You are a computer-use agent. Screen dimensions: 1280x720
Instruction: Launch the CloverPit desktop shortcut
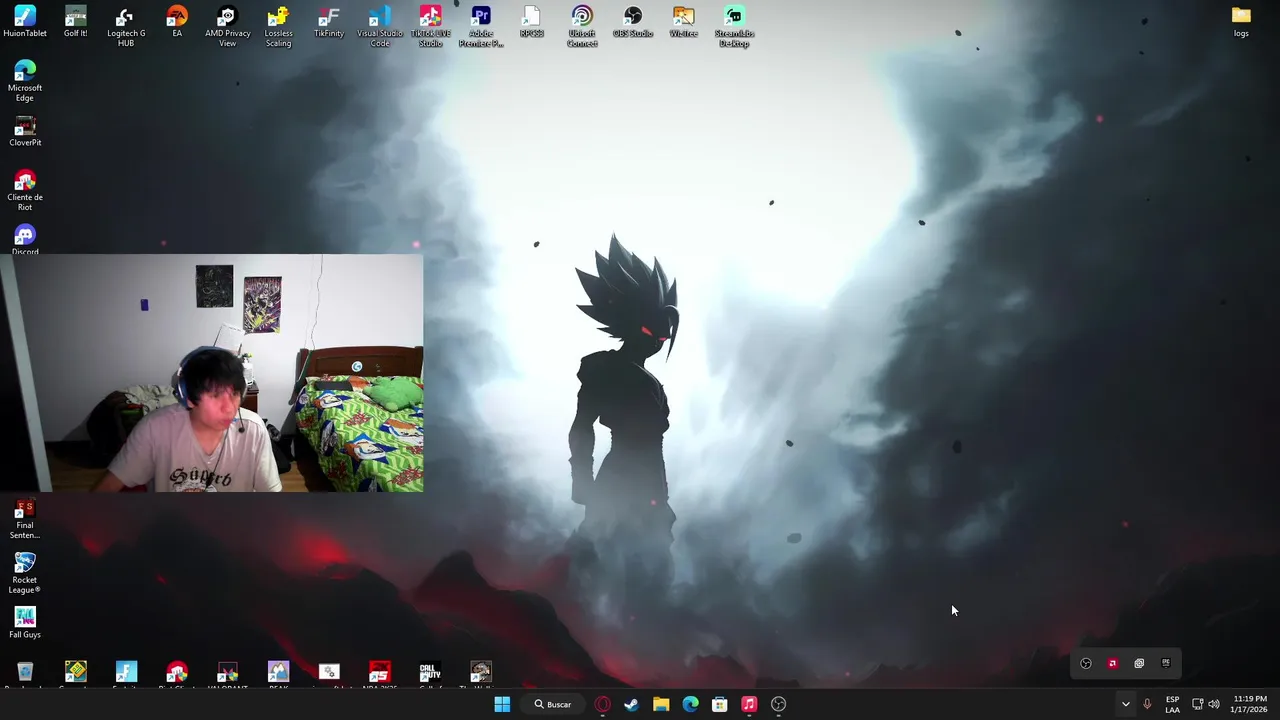tap(25, 131)
